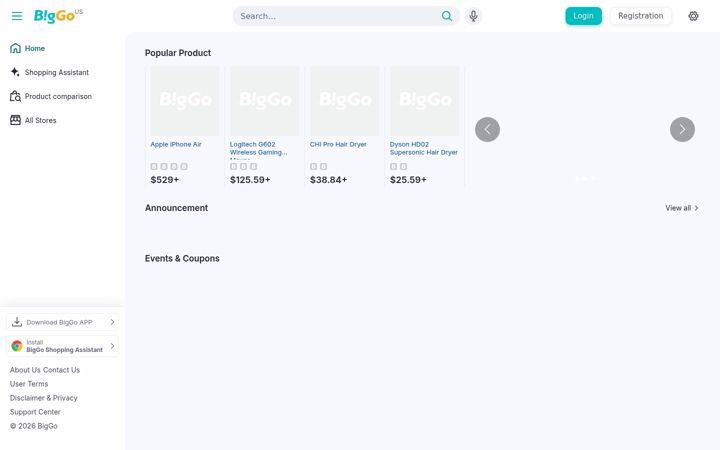Click the Events & Coupons heading
Viewport: 720px width, 450px height.
(182, 259)
